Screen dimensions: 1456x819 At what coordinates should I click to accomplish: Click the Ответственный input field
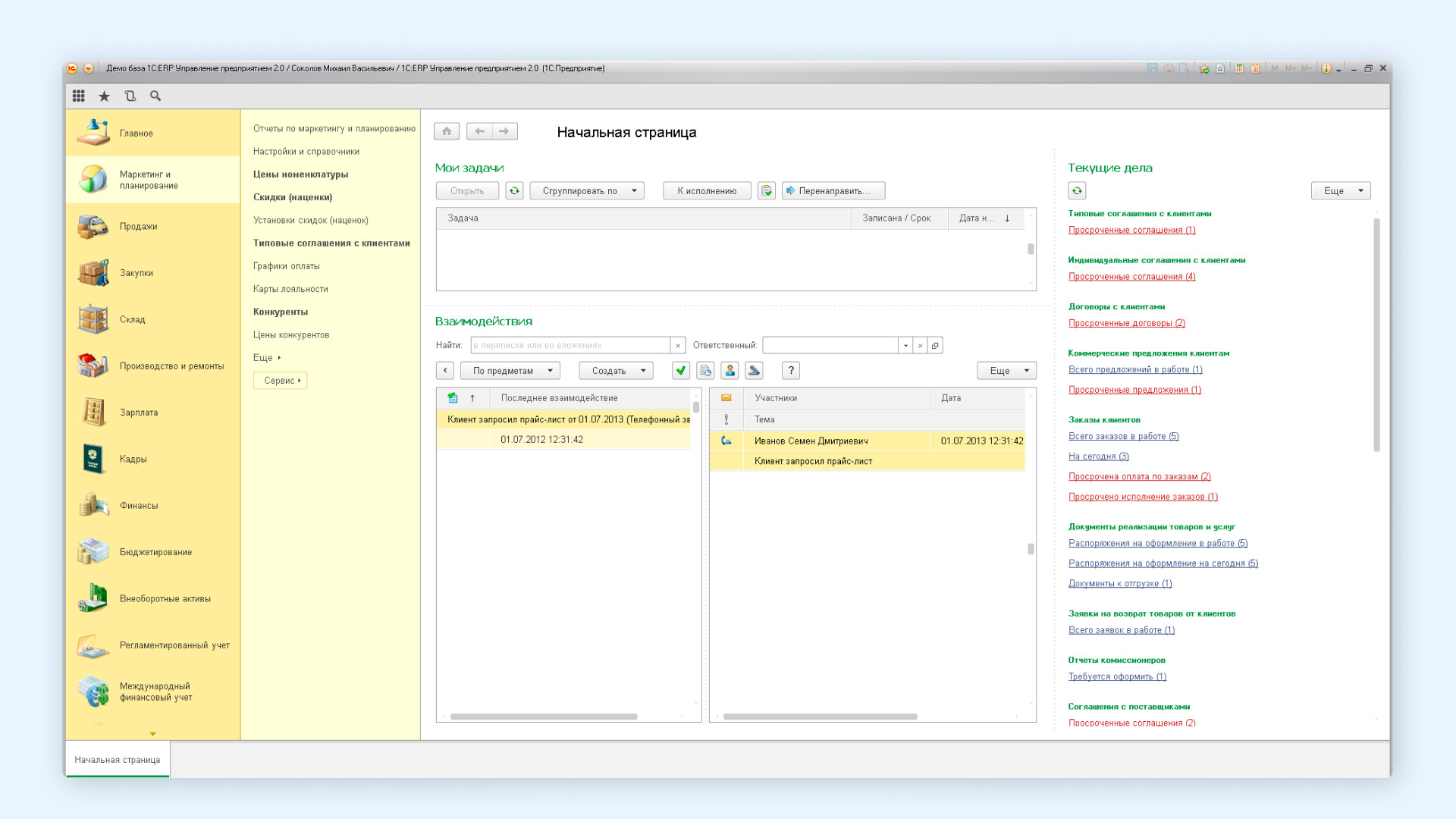(x=830, y=346)
